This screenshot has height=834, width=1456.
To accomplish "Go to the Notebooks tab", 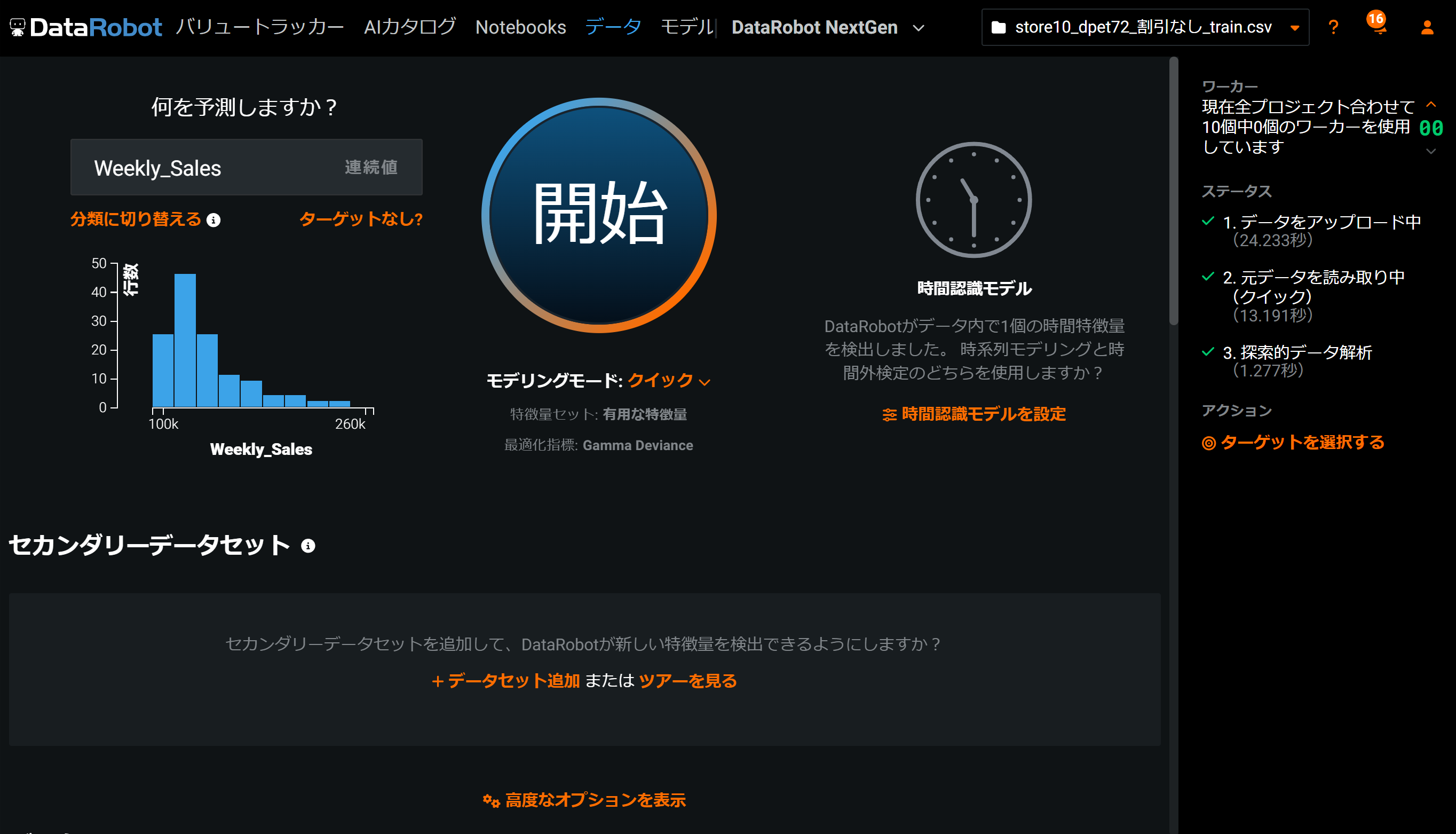I will point(520,27).
